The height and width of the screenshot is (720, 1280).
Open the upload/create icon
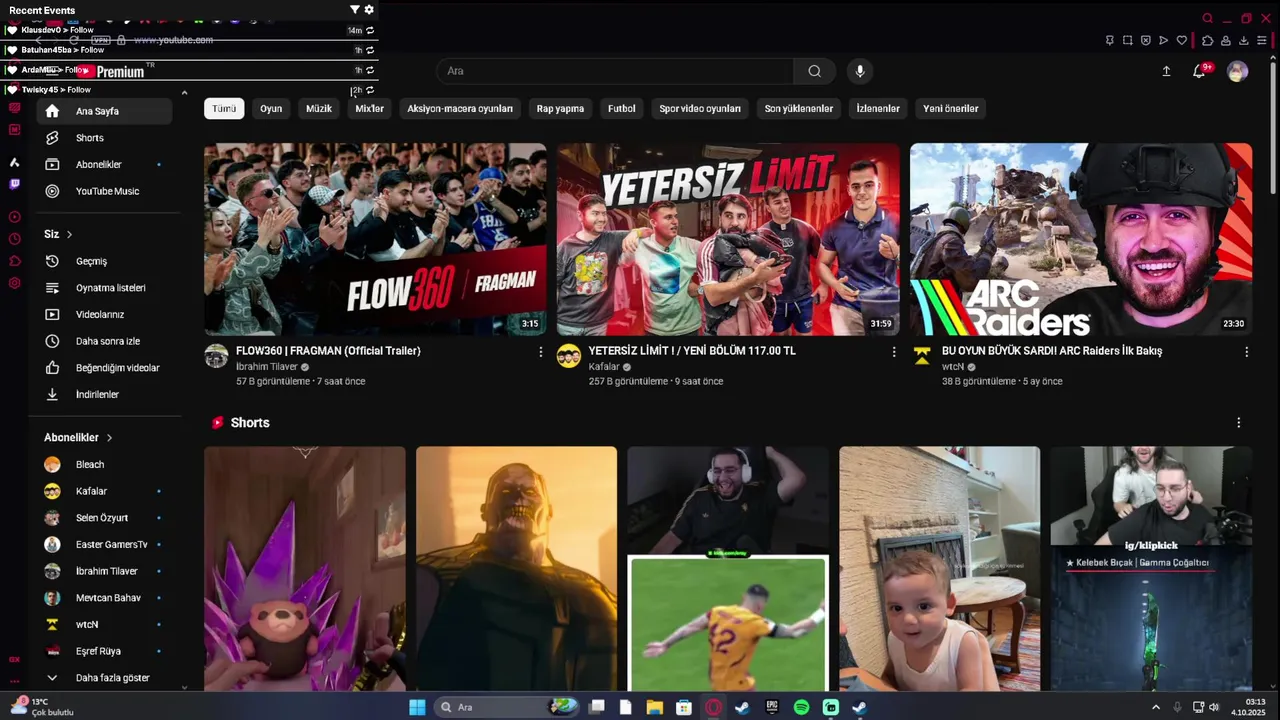pyautogui.click(x=1166, y=71)
